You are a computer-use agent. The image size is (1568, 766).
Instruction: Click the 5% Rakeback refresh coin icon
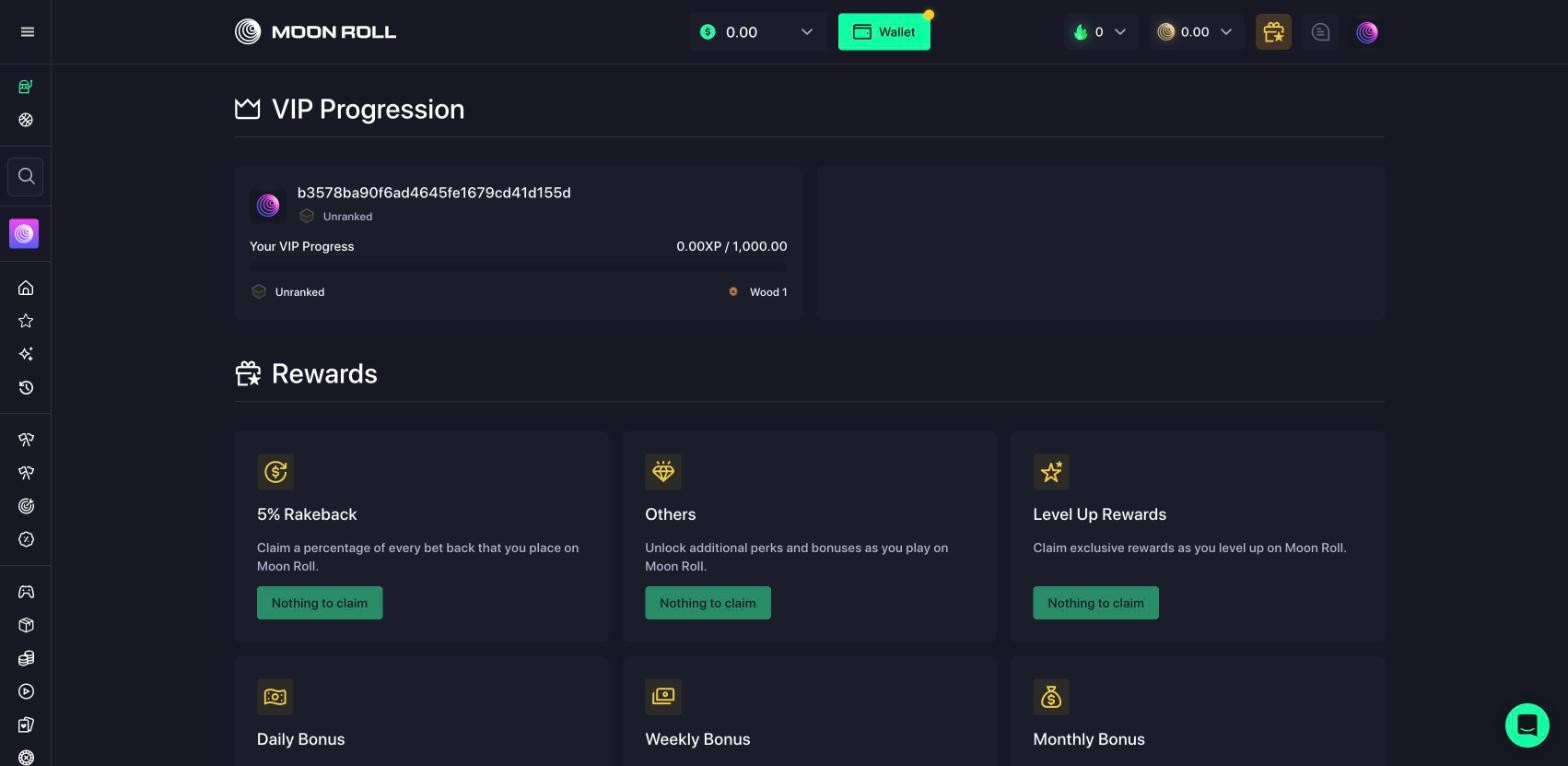275,472
